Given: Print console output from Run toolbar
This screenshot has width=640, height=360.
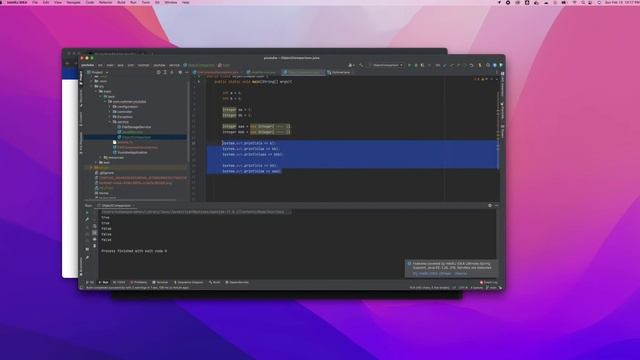Looking at the screenshot, I should coord(95,239).
